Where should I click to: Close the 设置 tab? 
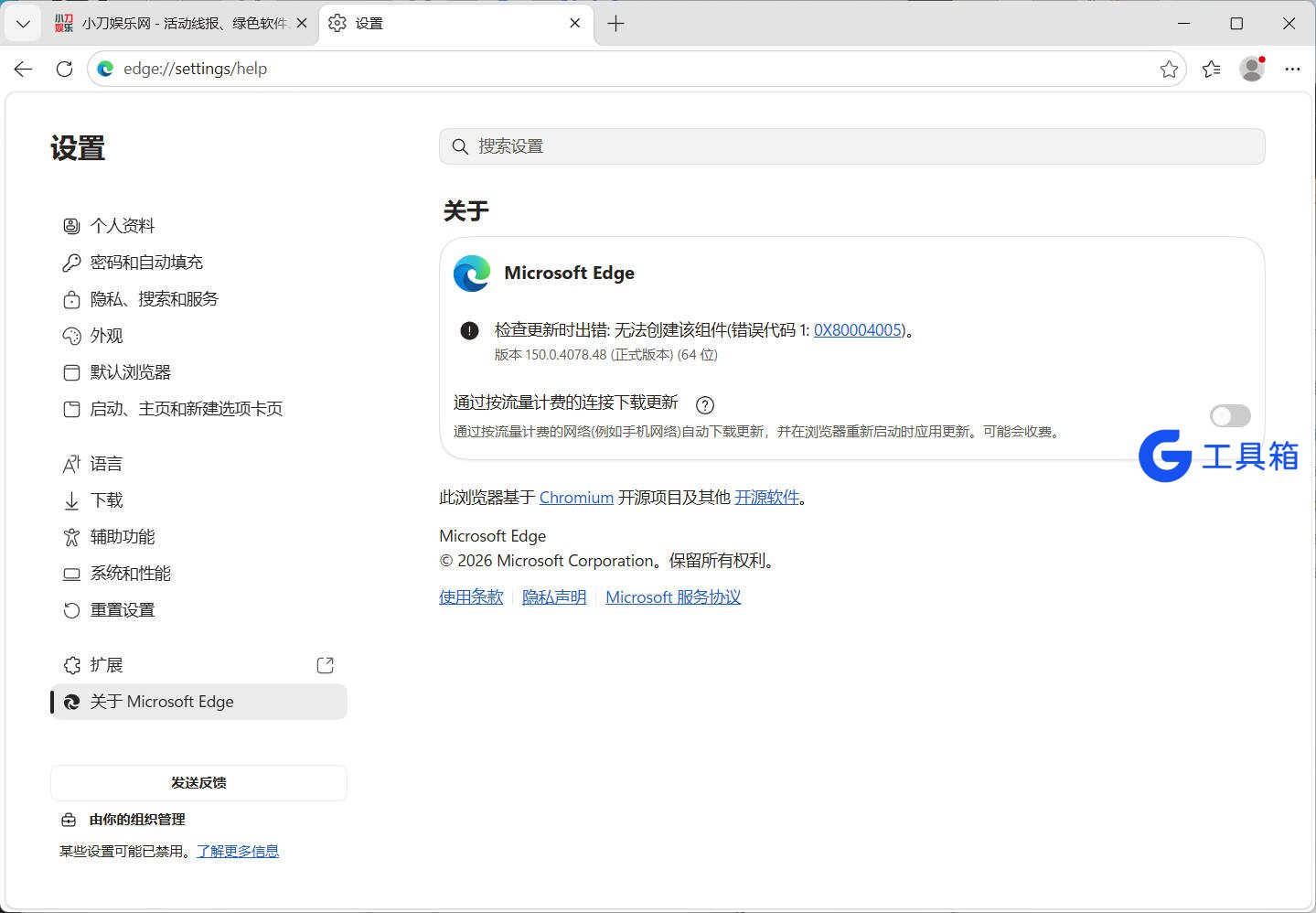point(575,24)
